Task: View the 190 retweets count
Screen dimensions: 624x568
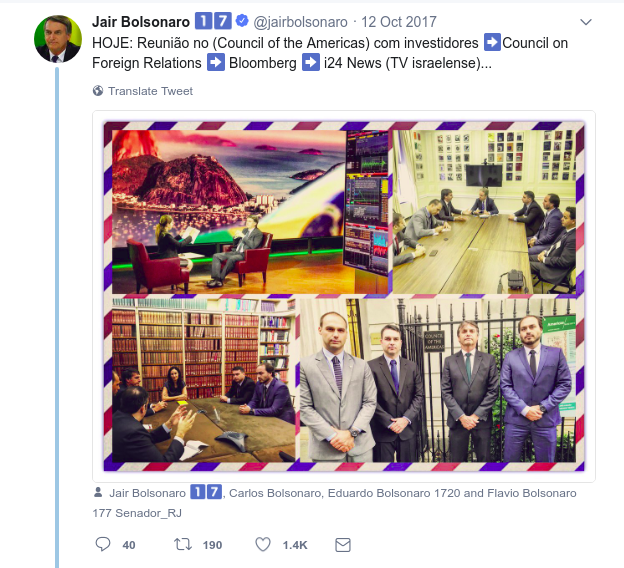Action: [213, 545]
